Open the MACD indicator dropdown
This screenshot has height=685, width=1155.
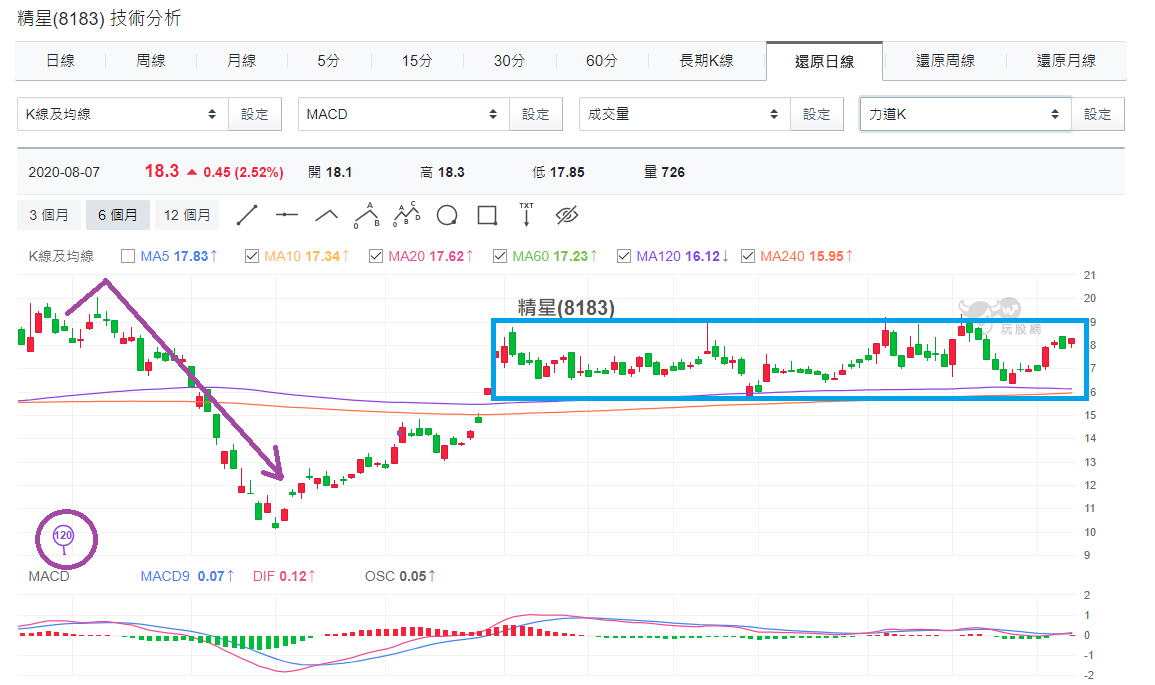404,114
